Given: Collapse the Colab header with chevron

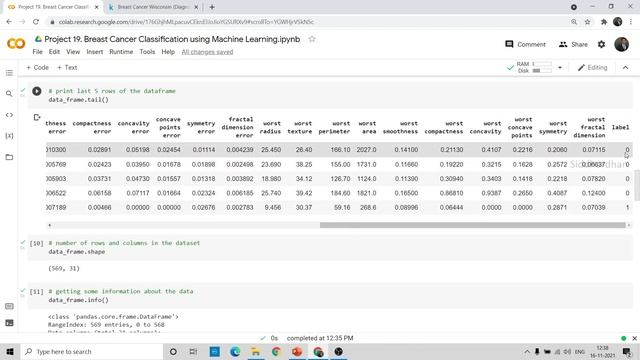Looking at the screenshot, I should (625, 68).
